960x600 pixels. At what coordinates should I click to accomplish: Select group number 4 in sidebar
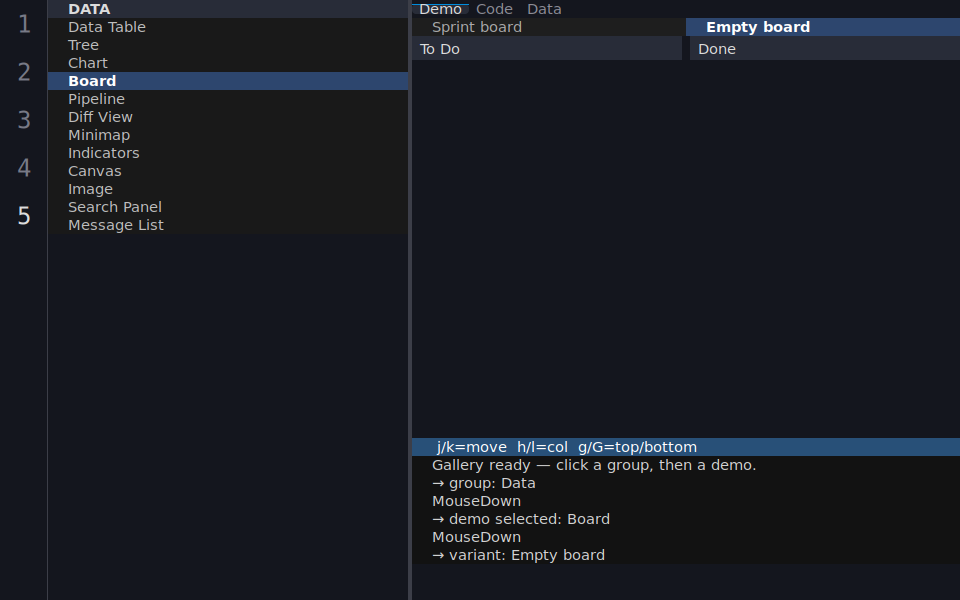coord(24,167)
